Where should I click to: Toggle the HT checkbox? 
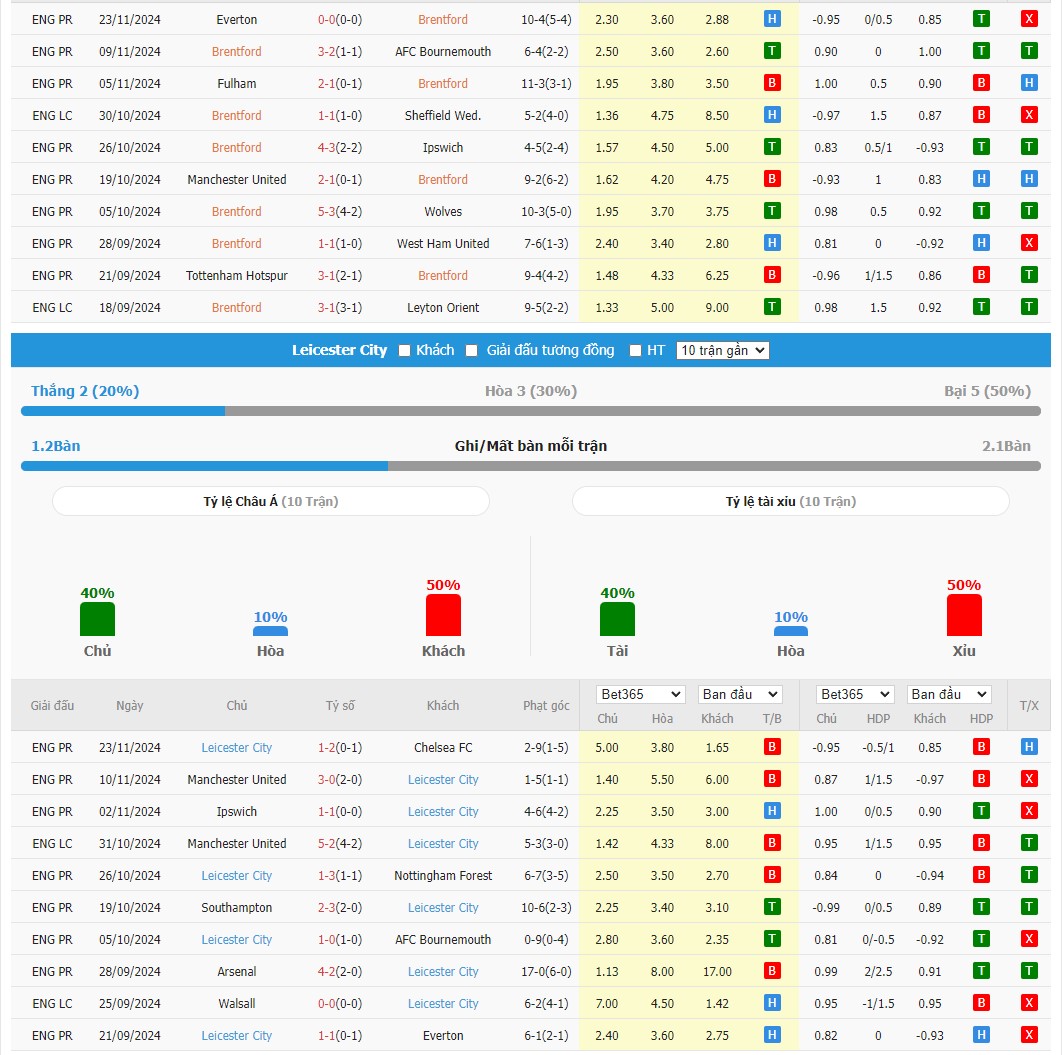point(635,351)
